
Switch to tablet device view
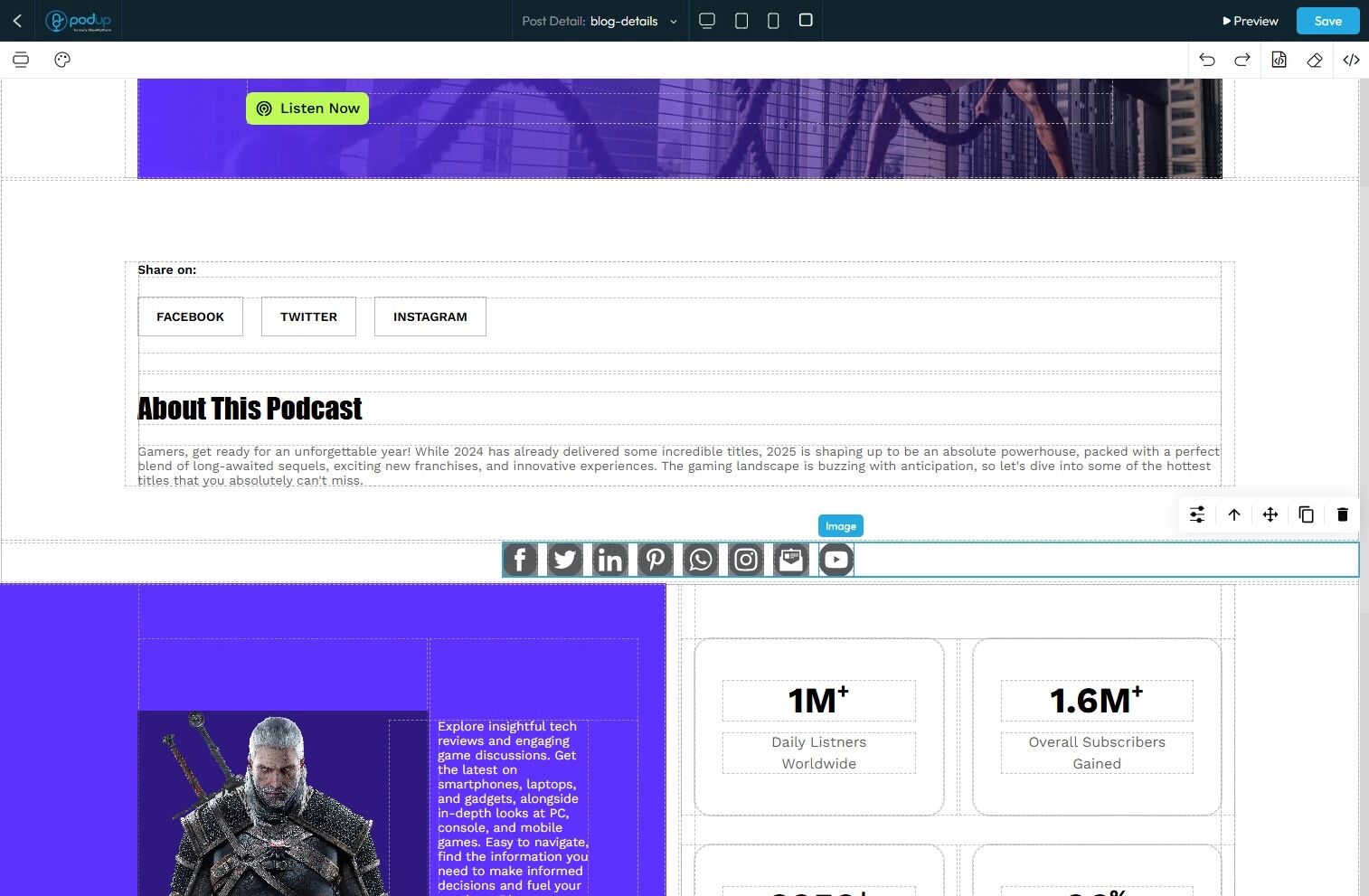pyautogui.click(x=741, y=21)
